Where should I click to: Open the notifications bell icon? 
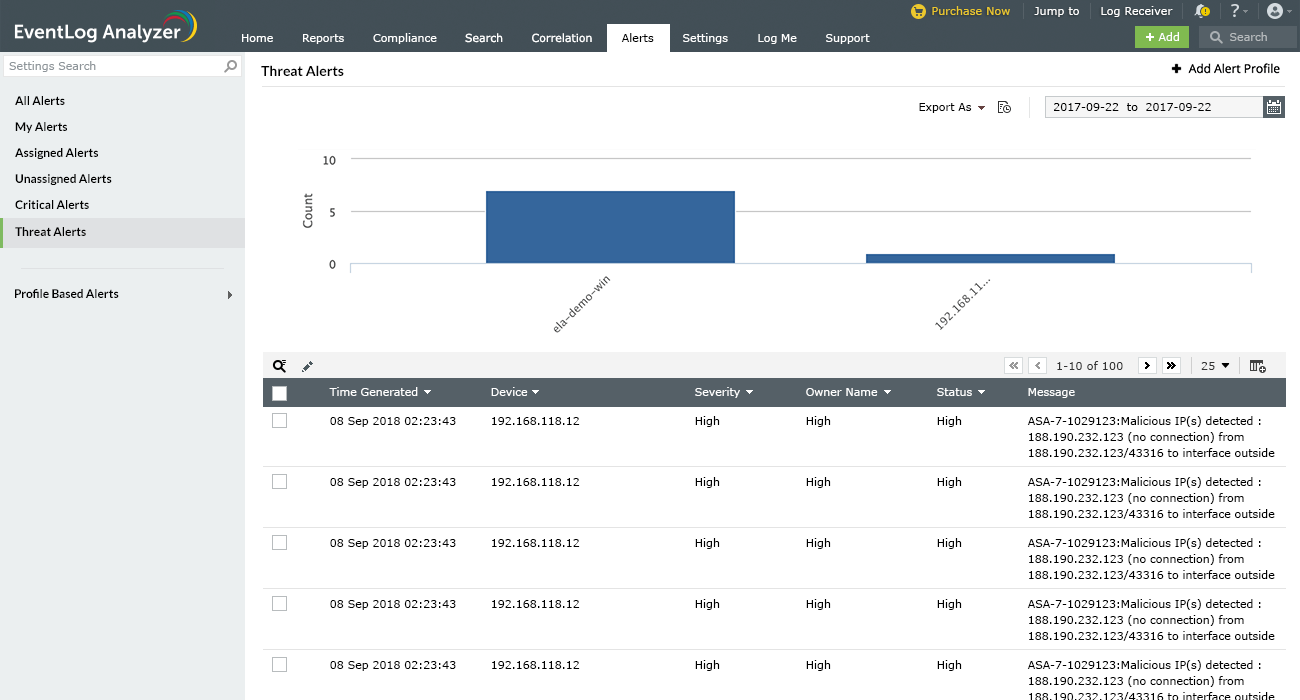1202,11
